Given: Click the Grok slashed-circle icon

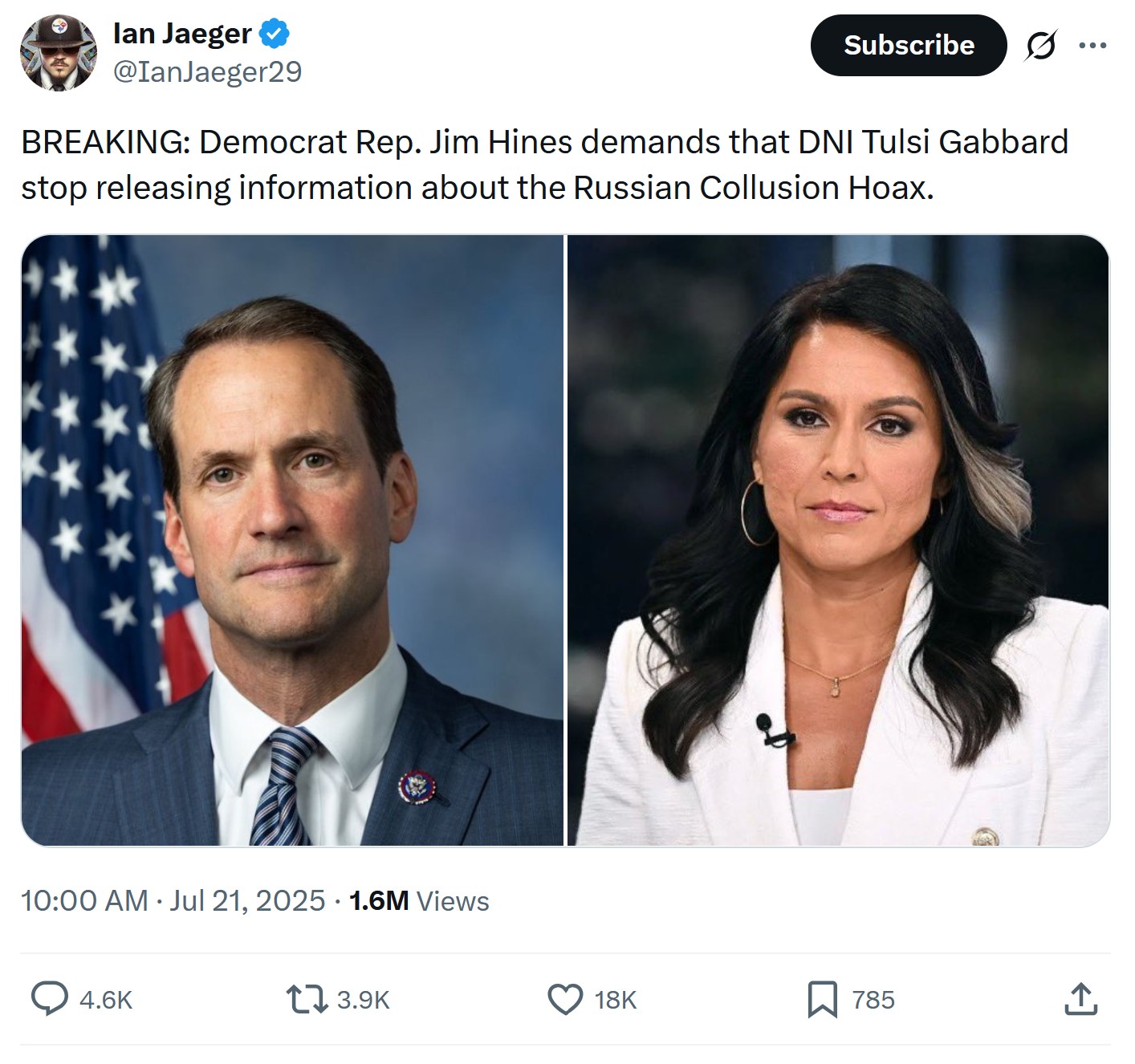Looking at the screenshot, I should coord(1041,46).
